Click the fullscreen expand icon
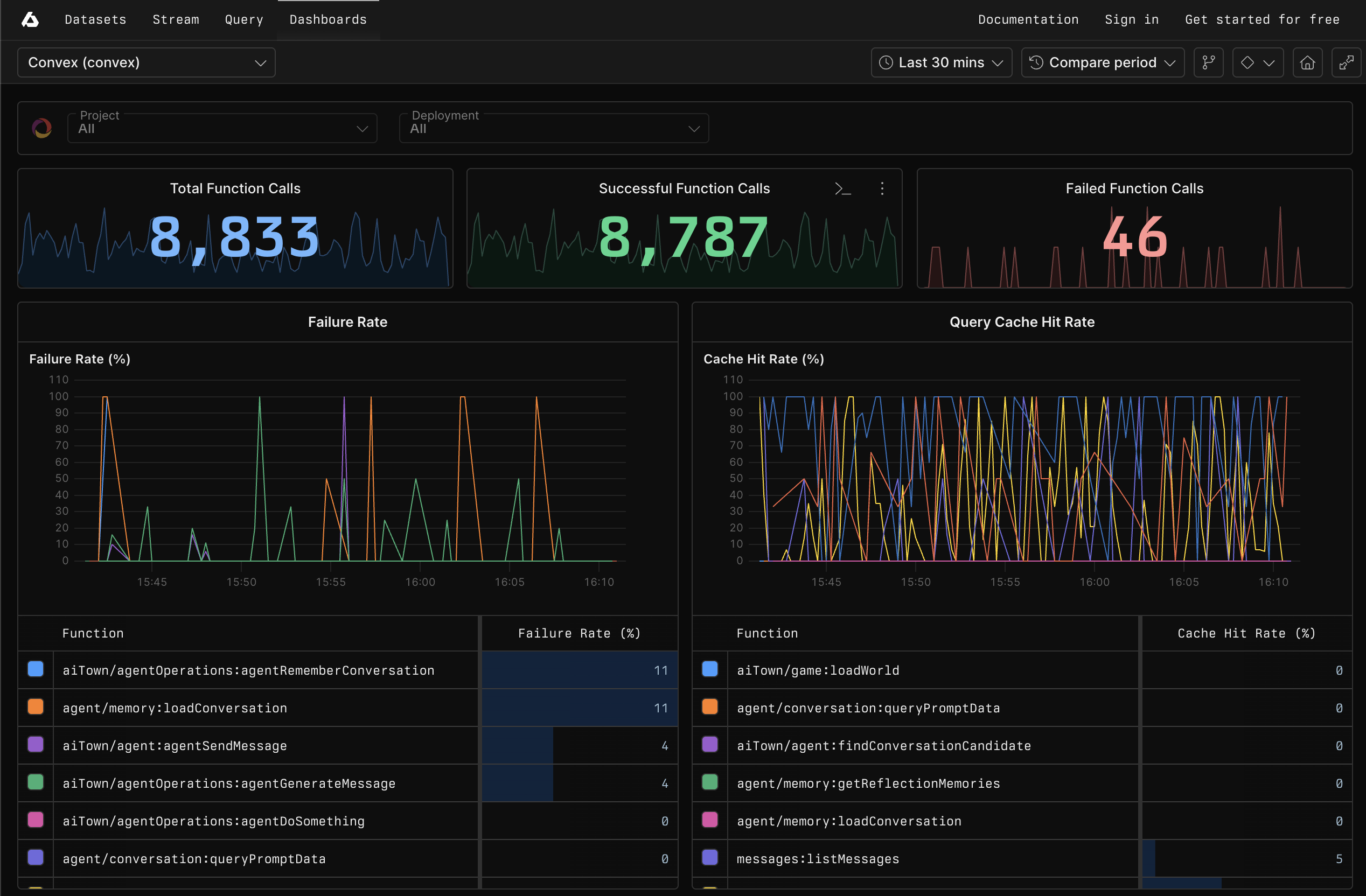The height and width of the screenshot is (896, 1366). tap(1346, 62)
